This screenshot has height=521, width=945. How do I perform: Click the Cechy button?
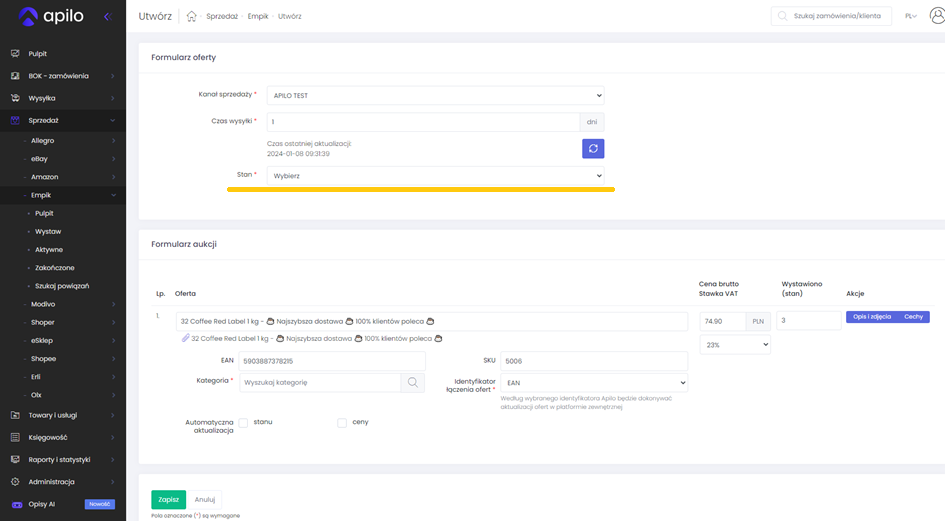pos(914,317)
